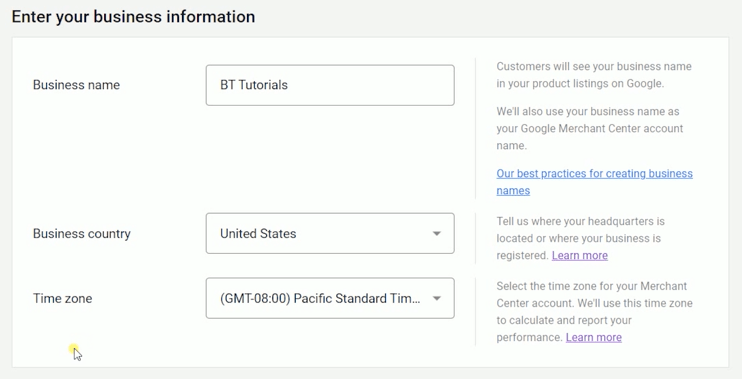Click the word names in the best-practices link
742x379 pixels.
[x=513, y=191]
